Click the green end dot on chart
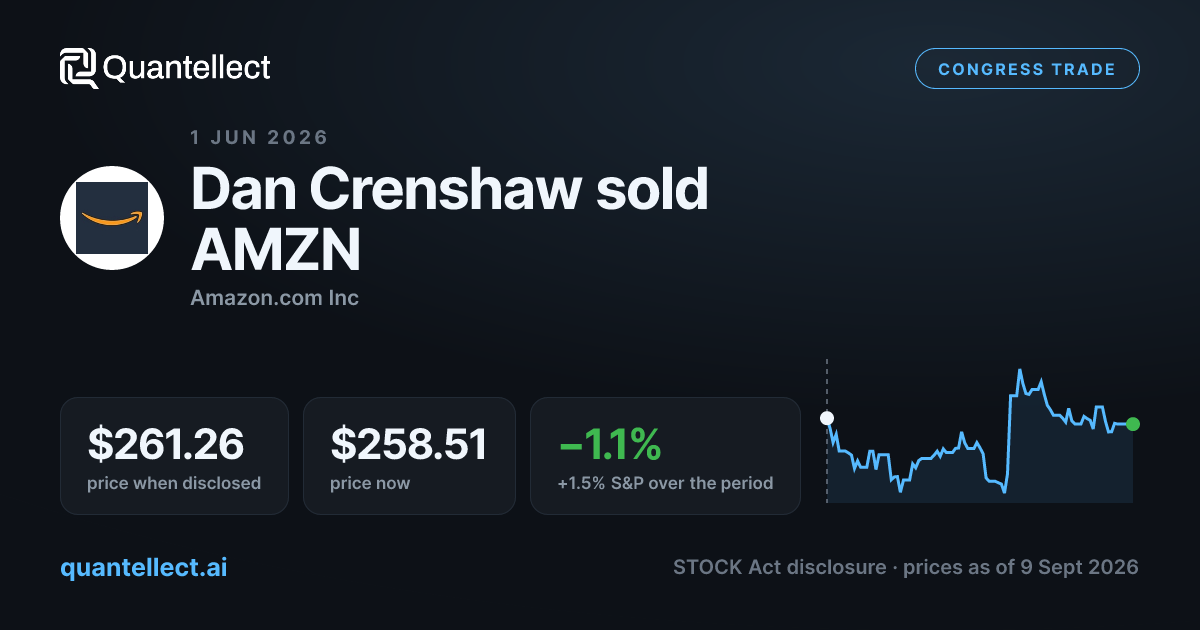This screenshot has width=1200, height=630. point(1133,424)
